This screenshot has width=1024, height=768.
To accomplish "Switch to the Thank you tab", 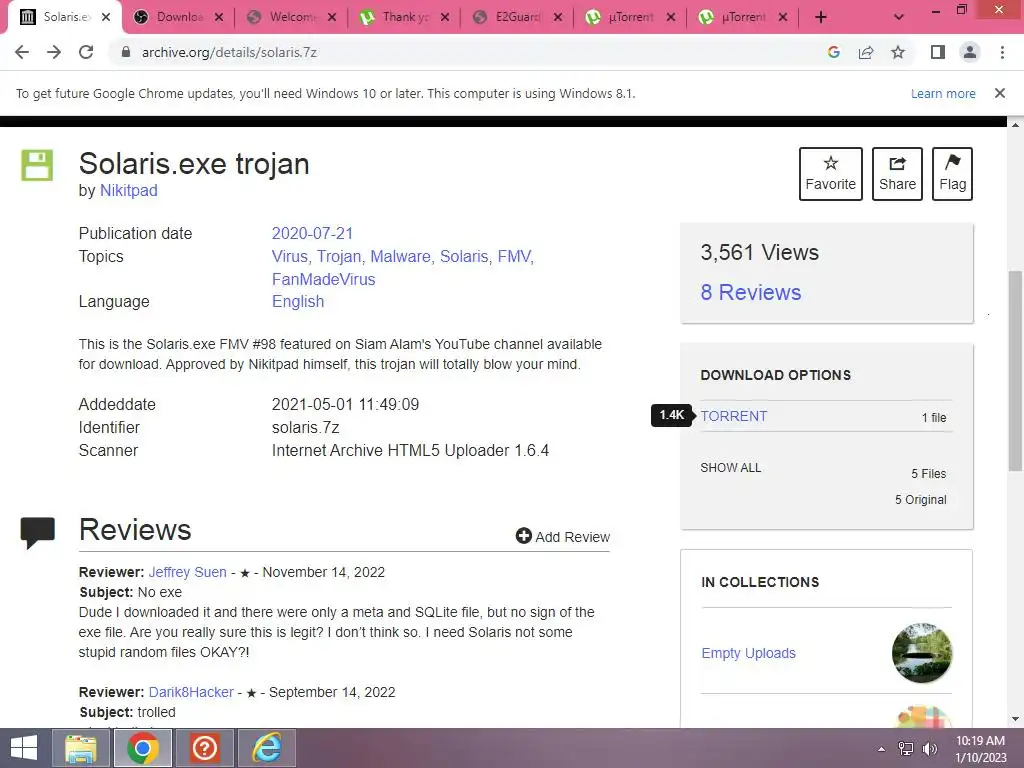I will click(x=397, y=17).
